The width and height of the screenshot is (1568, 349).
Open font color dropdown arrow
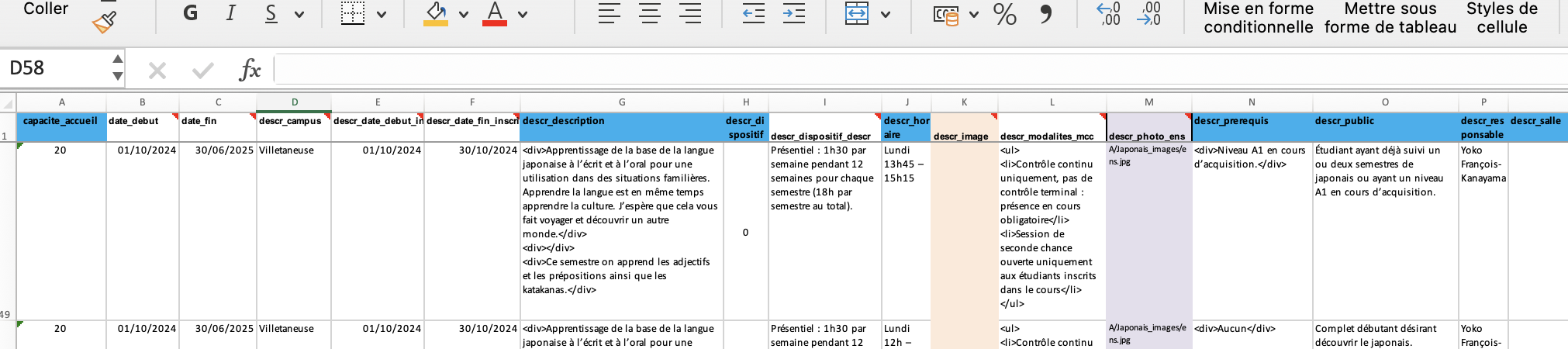[523, 14]
